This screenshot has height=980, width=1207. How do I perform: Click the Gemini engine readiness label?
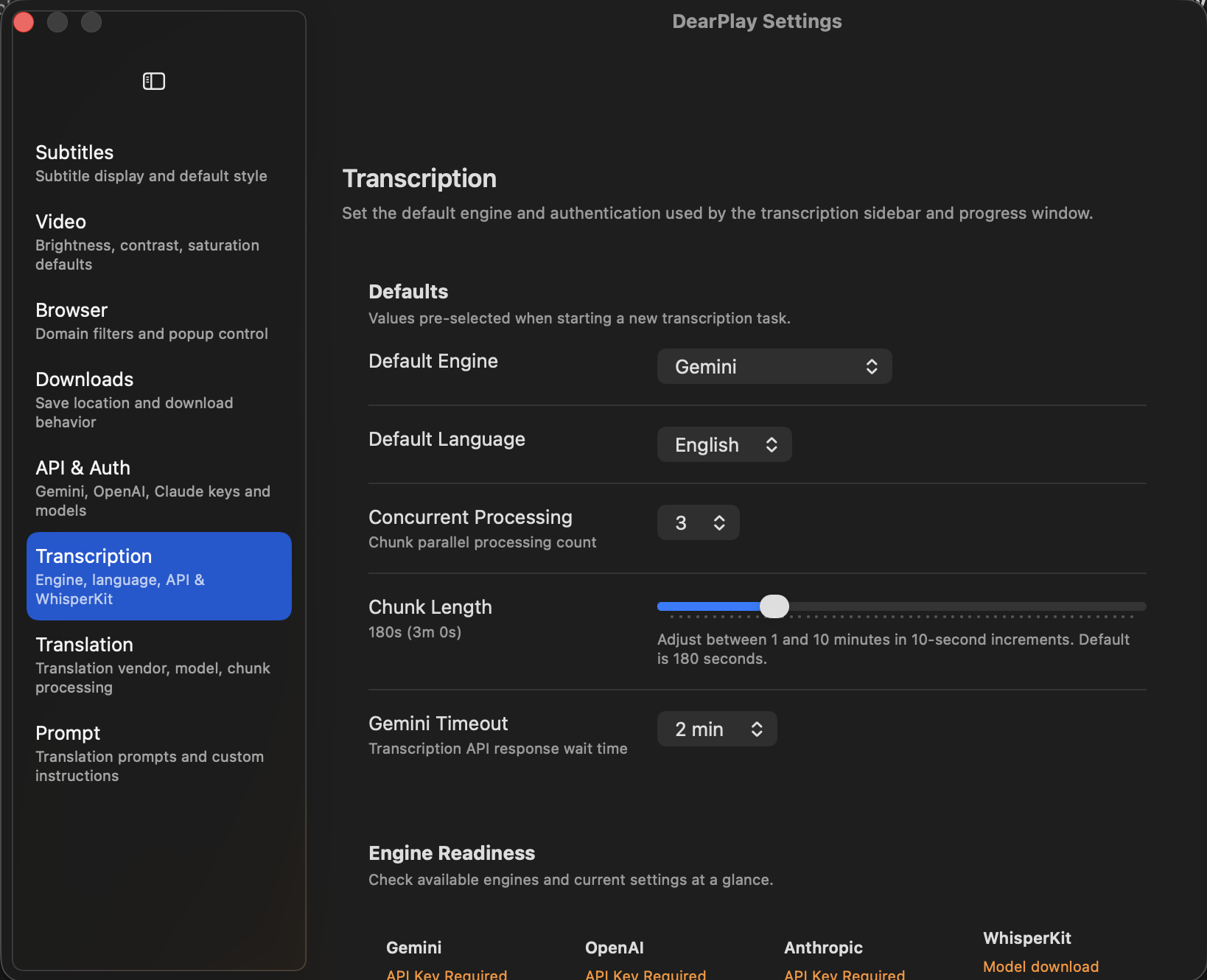point(414,948)
